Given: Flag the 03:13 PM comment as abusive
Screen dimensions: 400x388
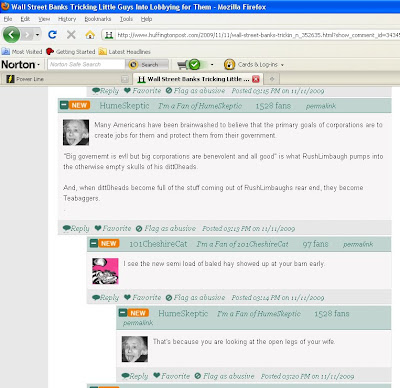Looking at the screenshot, I should pyautogui.click(x=166, y=228).
